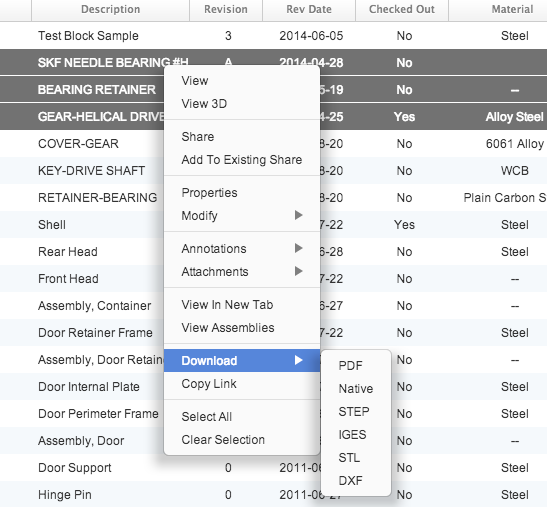Image resolution: width=547 pixels, height=507 pixels.
Task: Click the Download submenu arrow
Action: [298, 360]
